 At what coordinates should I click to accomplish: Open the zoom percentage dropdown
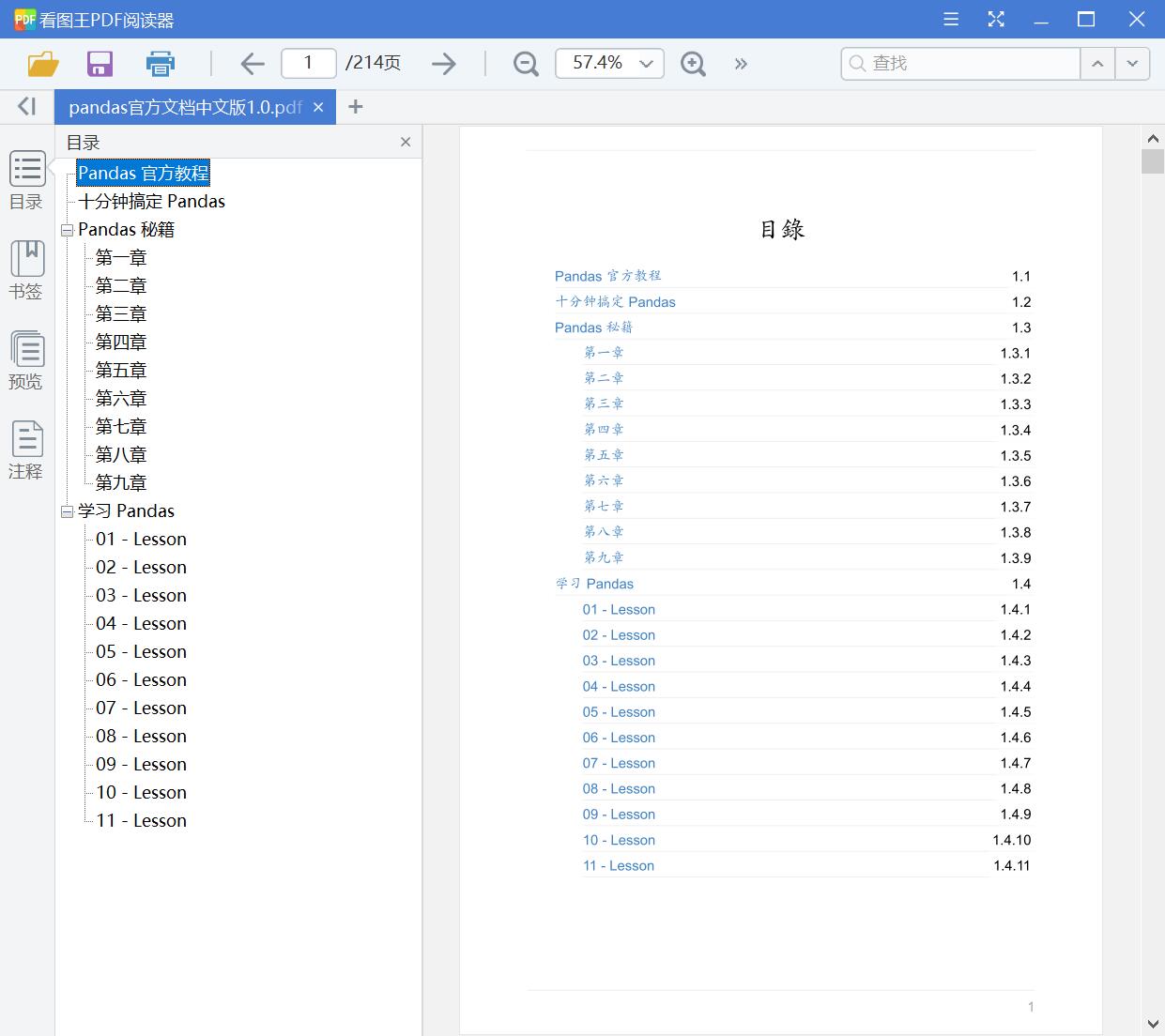pos(645,63)
